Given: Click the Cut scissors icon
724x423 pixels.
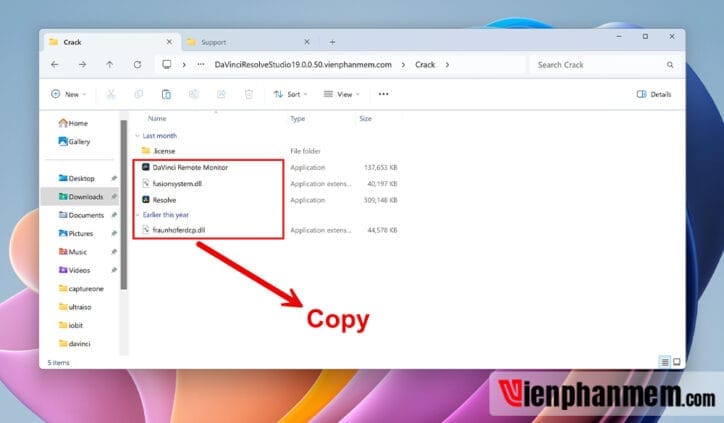Looking at the screenshot, I should click(111, 94).
